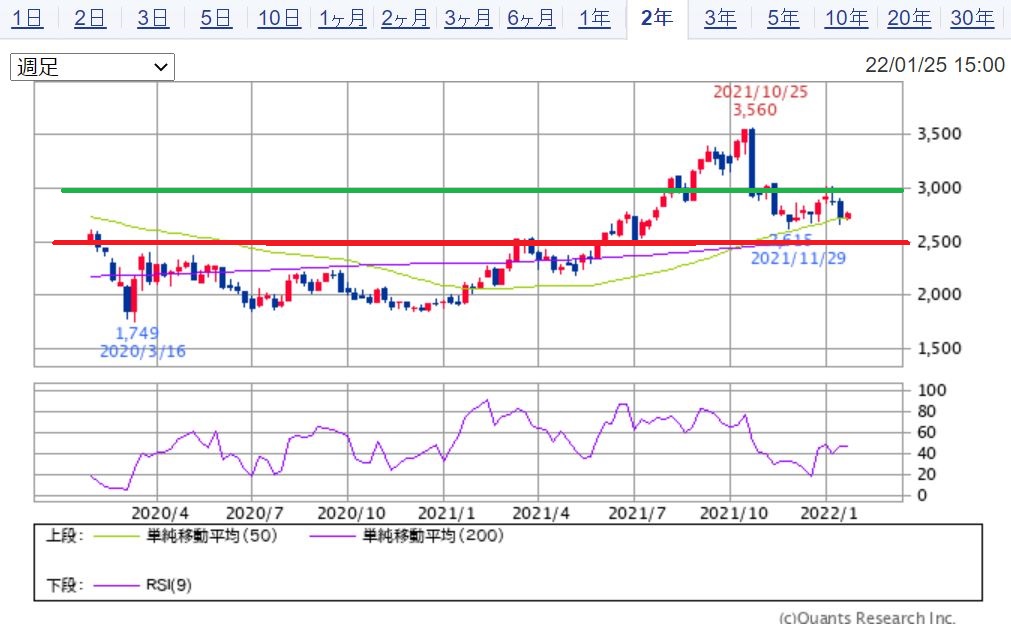
Task: Click the 22/01/25 15:00 timestamp
Action: pyautogui.click(x=935, y=64)
